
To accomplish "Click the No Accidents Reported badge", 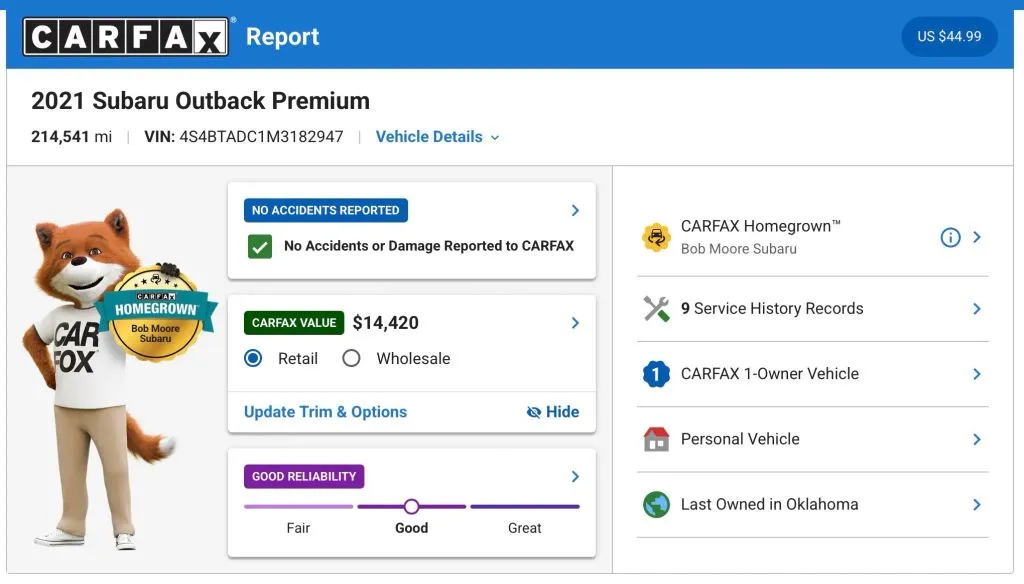I will [x=326, y=210].
